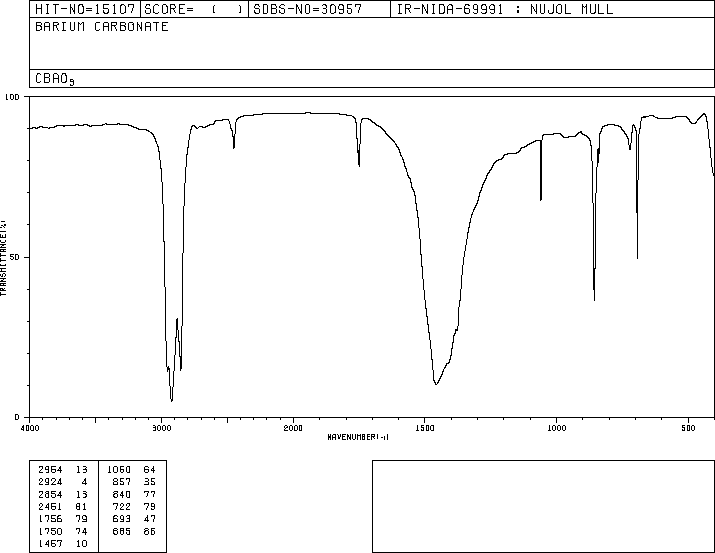Select transmittance value 79 beside 722
This screenshot has width=715, height=553.
click(x=150, y=506)
